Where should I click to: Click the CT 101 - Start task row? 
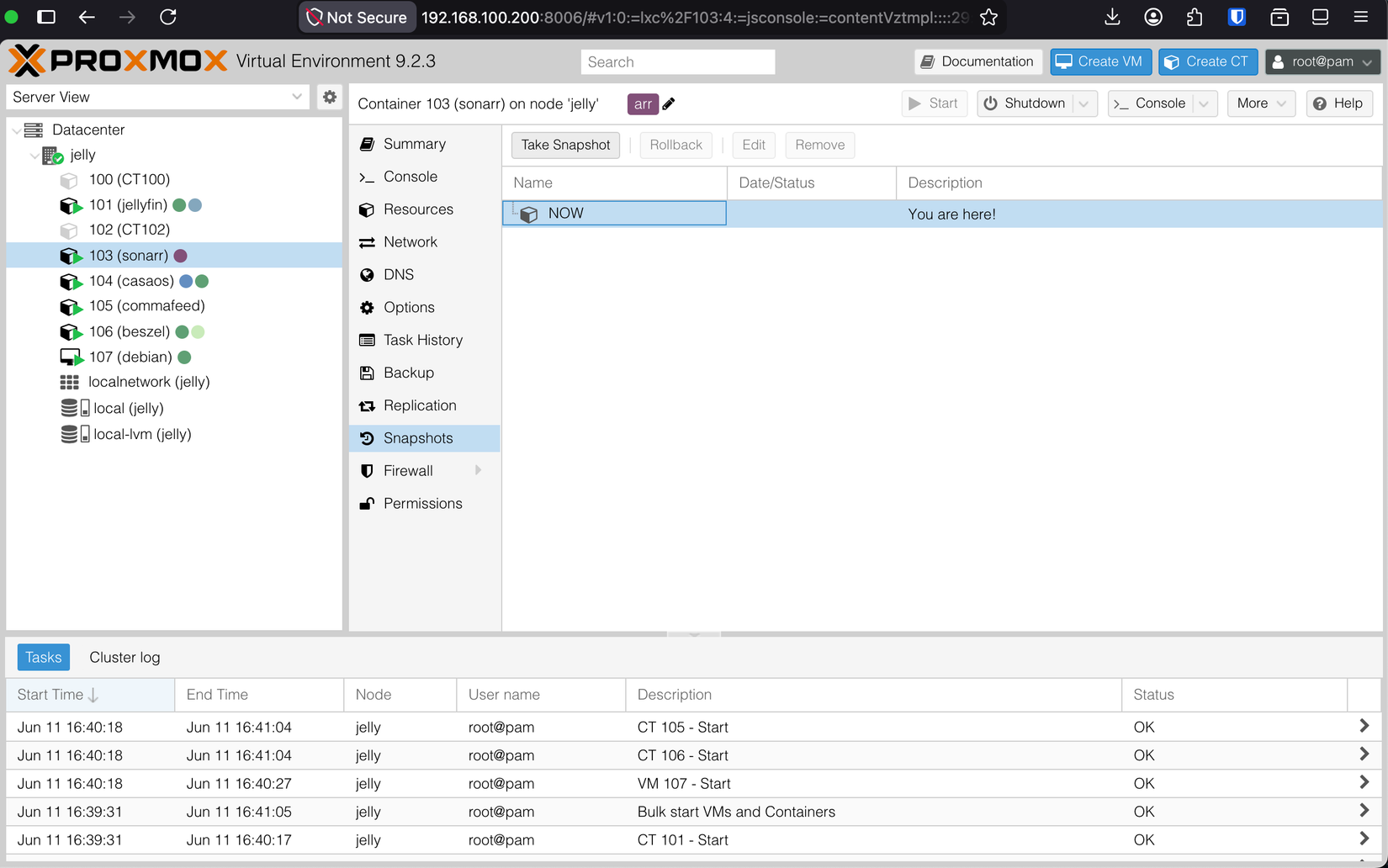coord(693,839)
